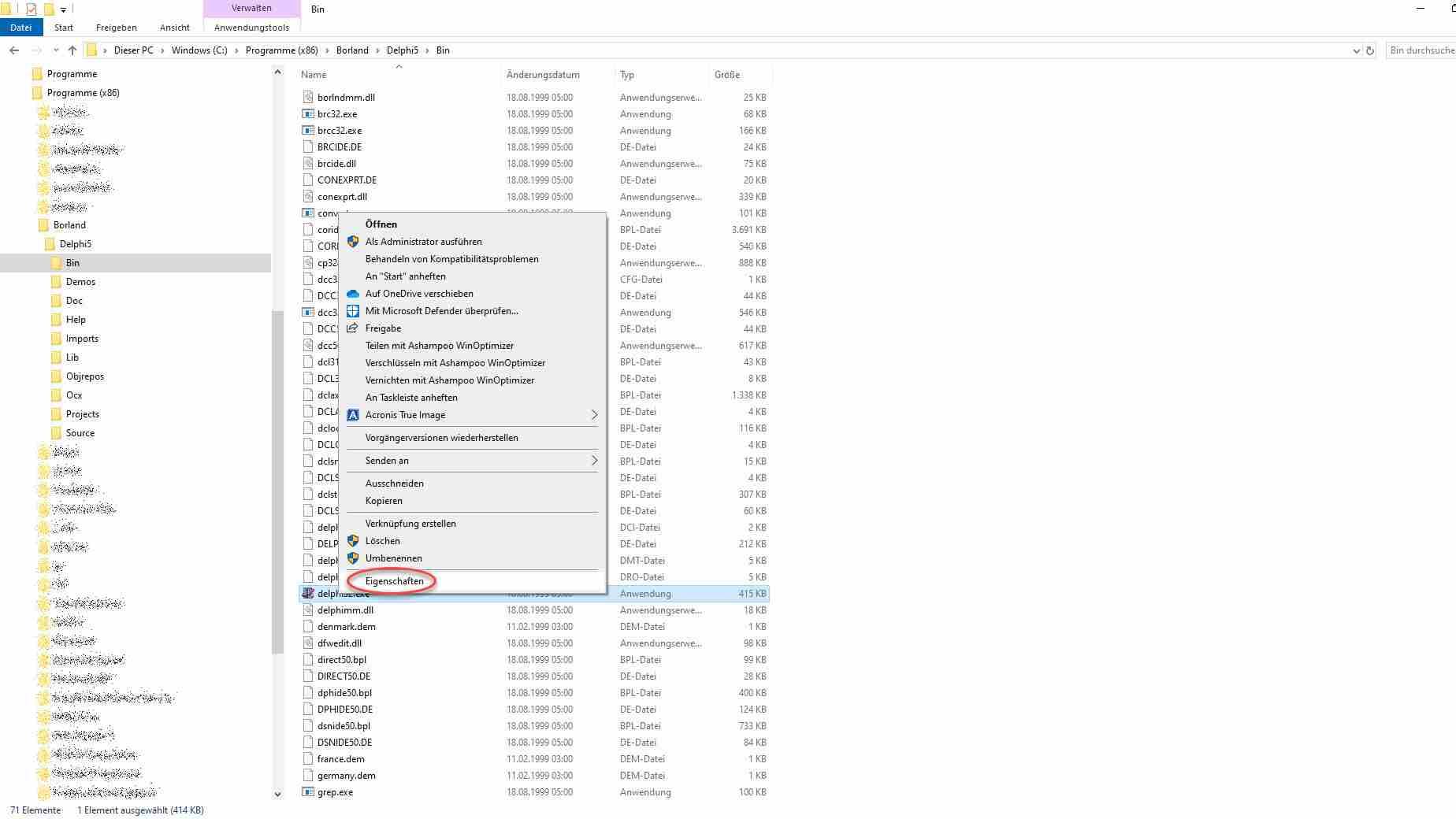Select the Borland folder in tree
Screen dimensions: 1456x819
(69, 225)
